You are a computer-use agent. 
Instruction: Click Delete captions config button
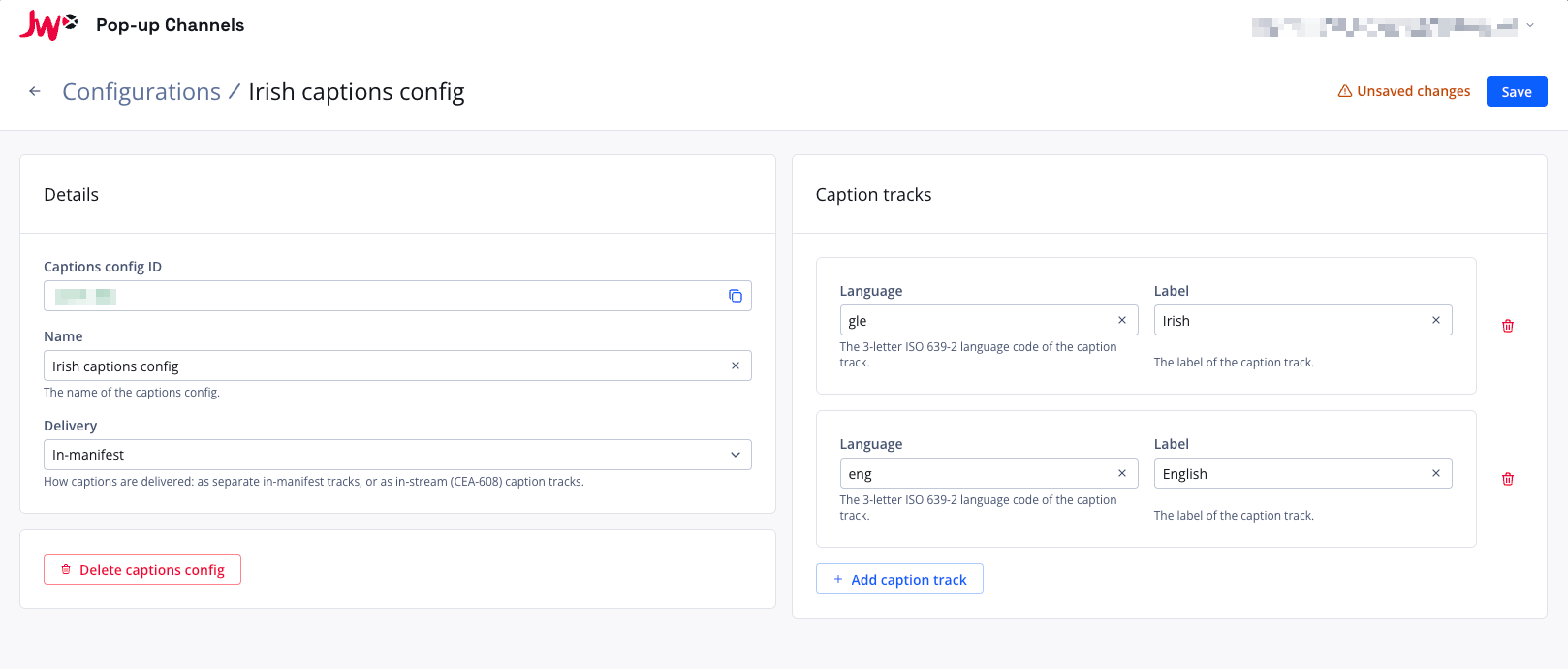tap(142, 569)
